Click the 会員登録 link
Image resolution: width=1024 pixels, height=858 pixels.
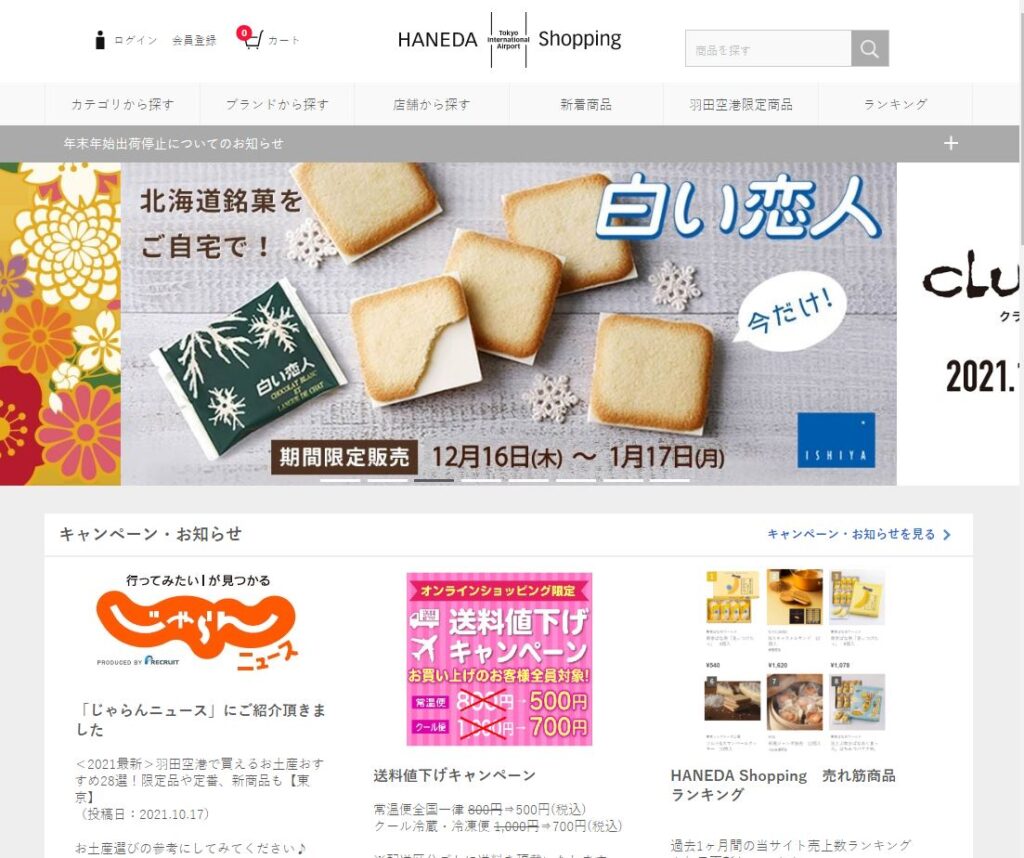coord(194,40)
